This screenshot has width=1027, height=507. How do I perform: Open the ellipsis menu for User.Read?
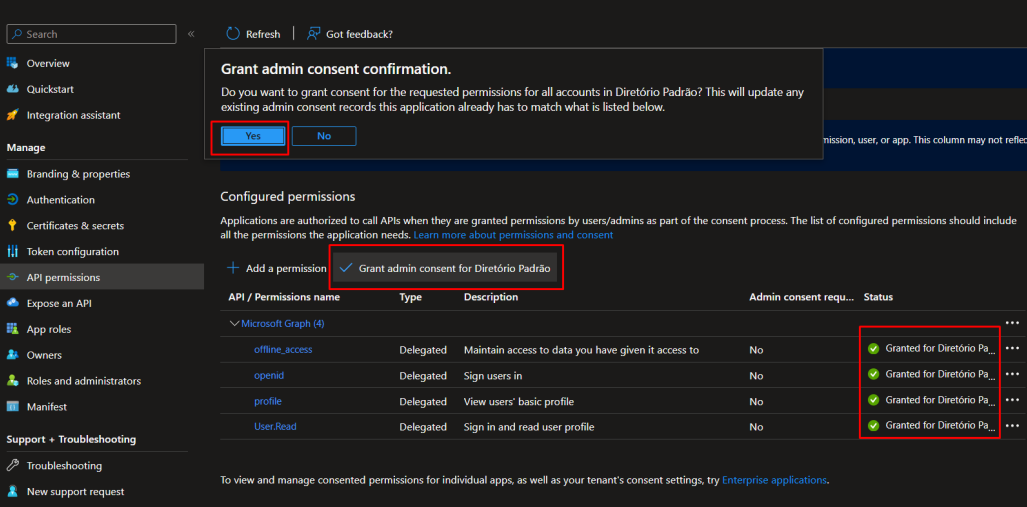click(1013, 425)
